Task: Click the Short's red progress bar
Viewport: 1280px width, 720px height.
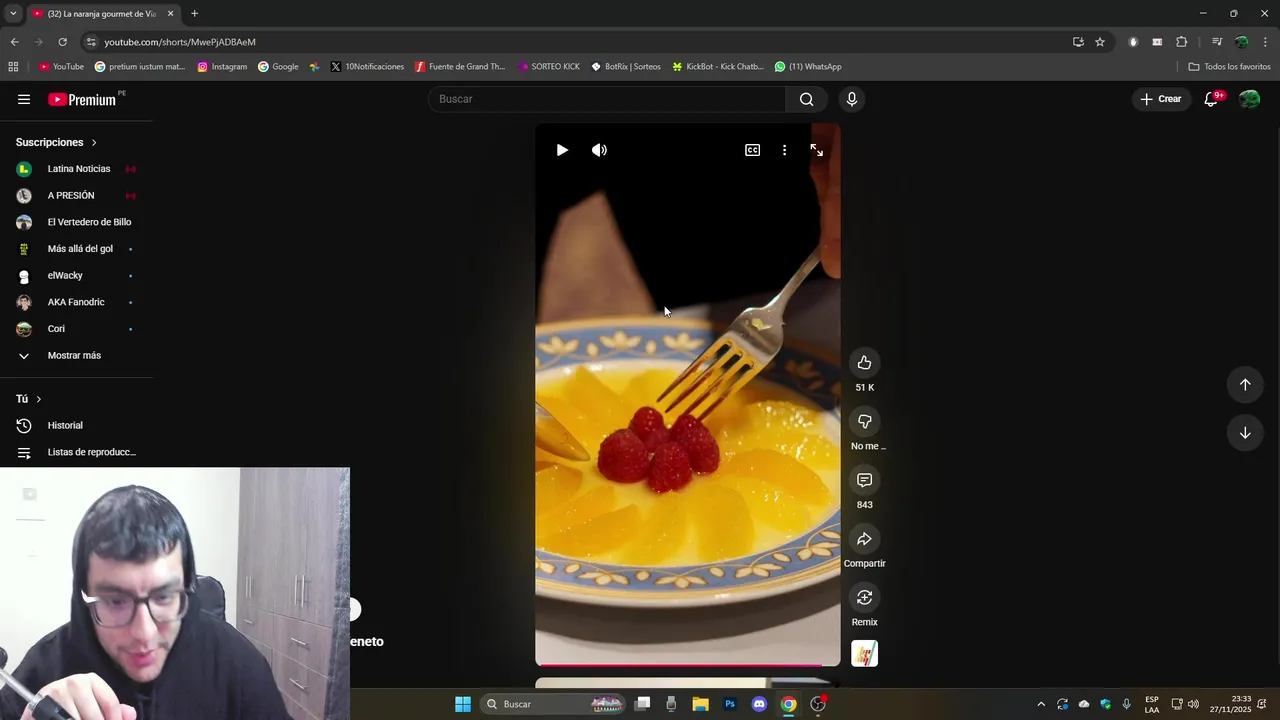Action: [x=687, y=665]
